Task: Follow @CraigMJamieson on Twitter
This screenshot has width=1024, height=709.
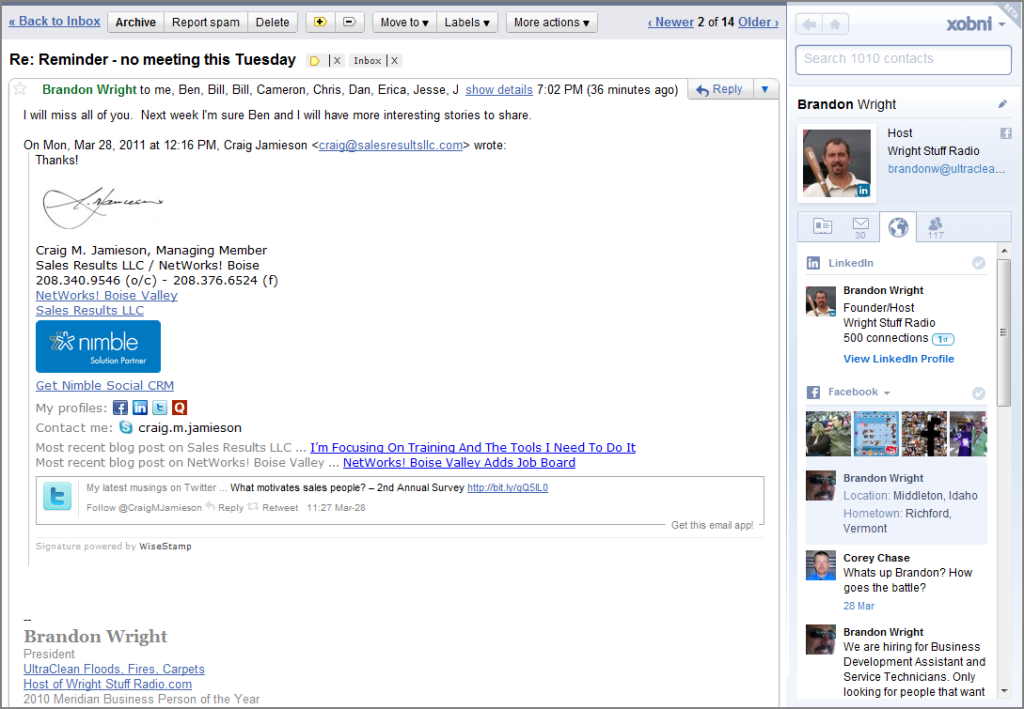Action: coord(144,507)
